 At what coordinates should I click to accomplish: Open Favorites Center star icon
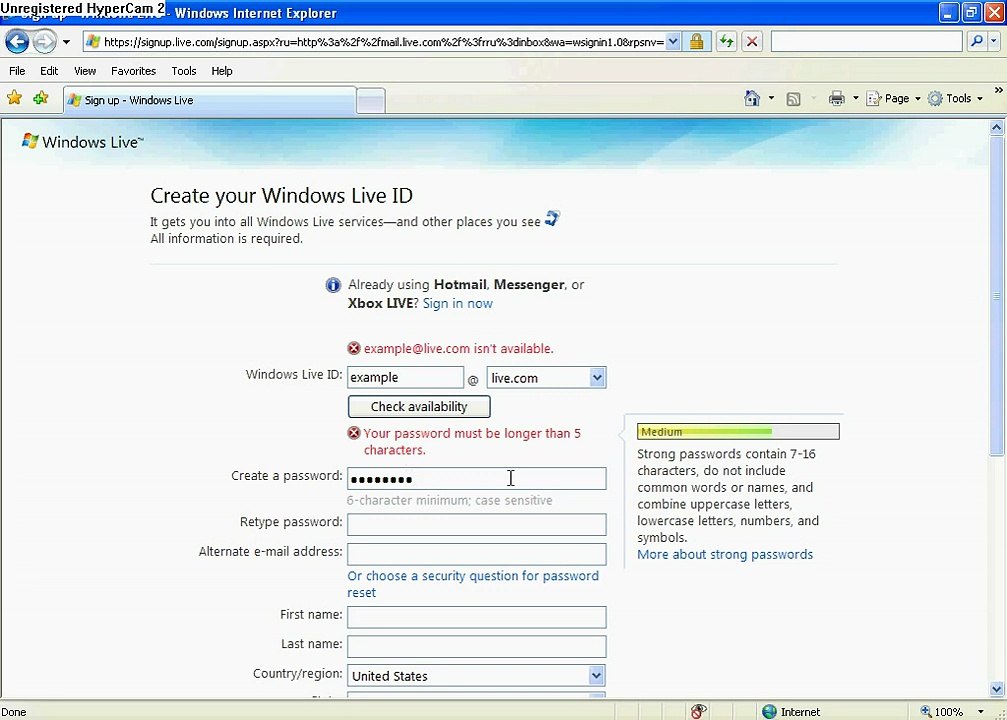pyautogui.click(x=14, y=98)
